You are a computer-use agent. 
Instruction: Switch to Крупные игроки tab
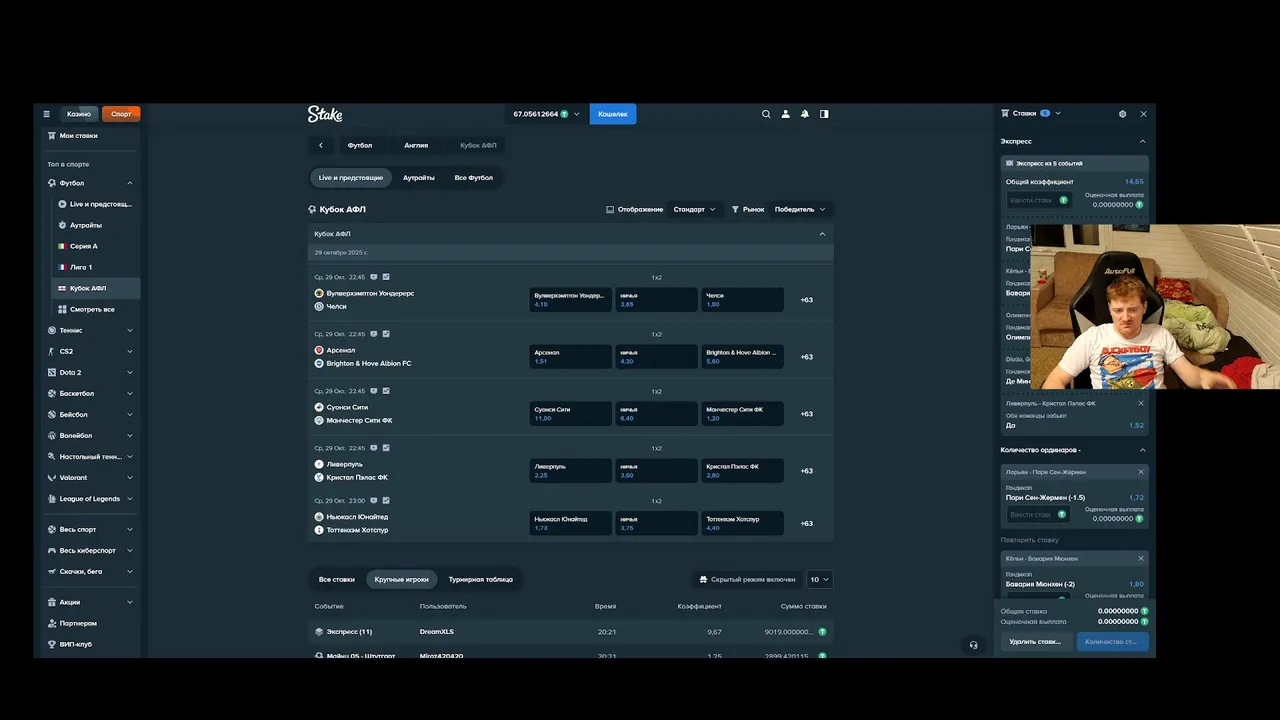coord(401,579)
